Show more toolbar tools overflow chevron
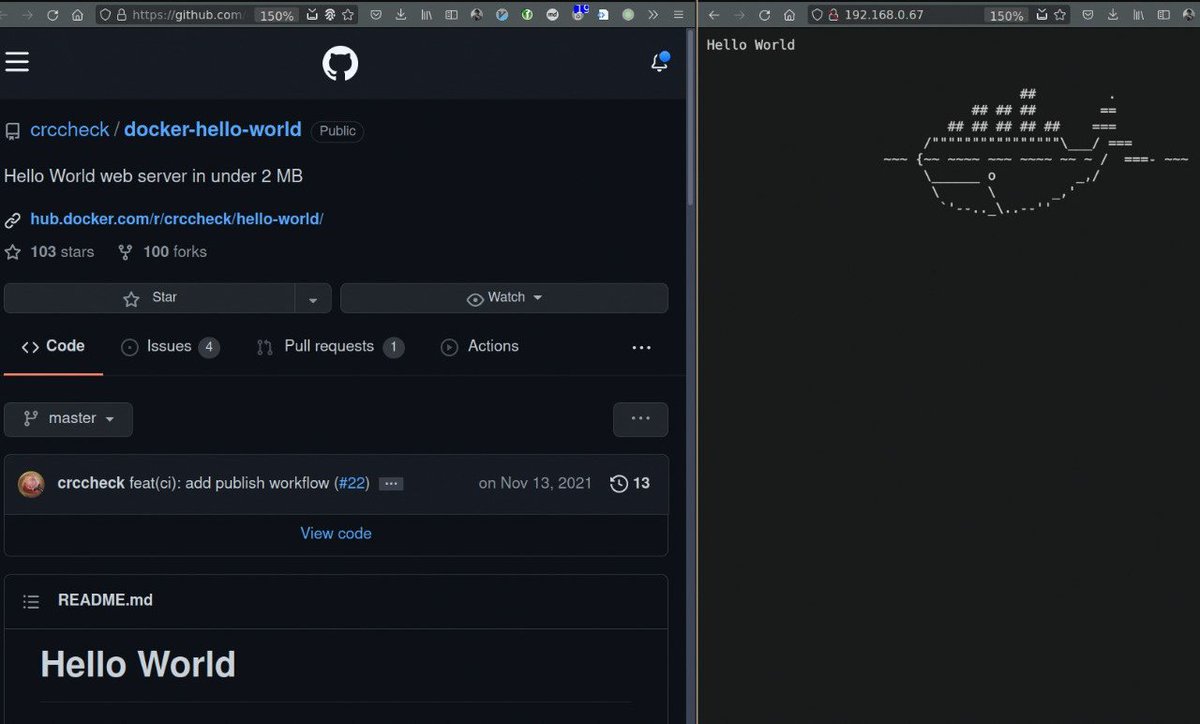The width and height of the screenshot is (1200, 724). 653,15
